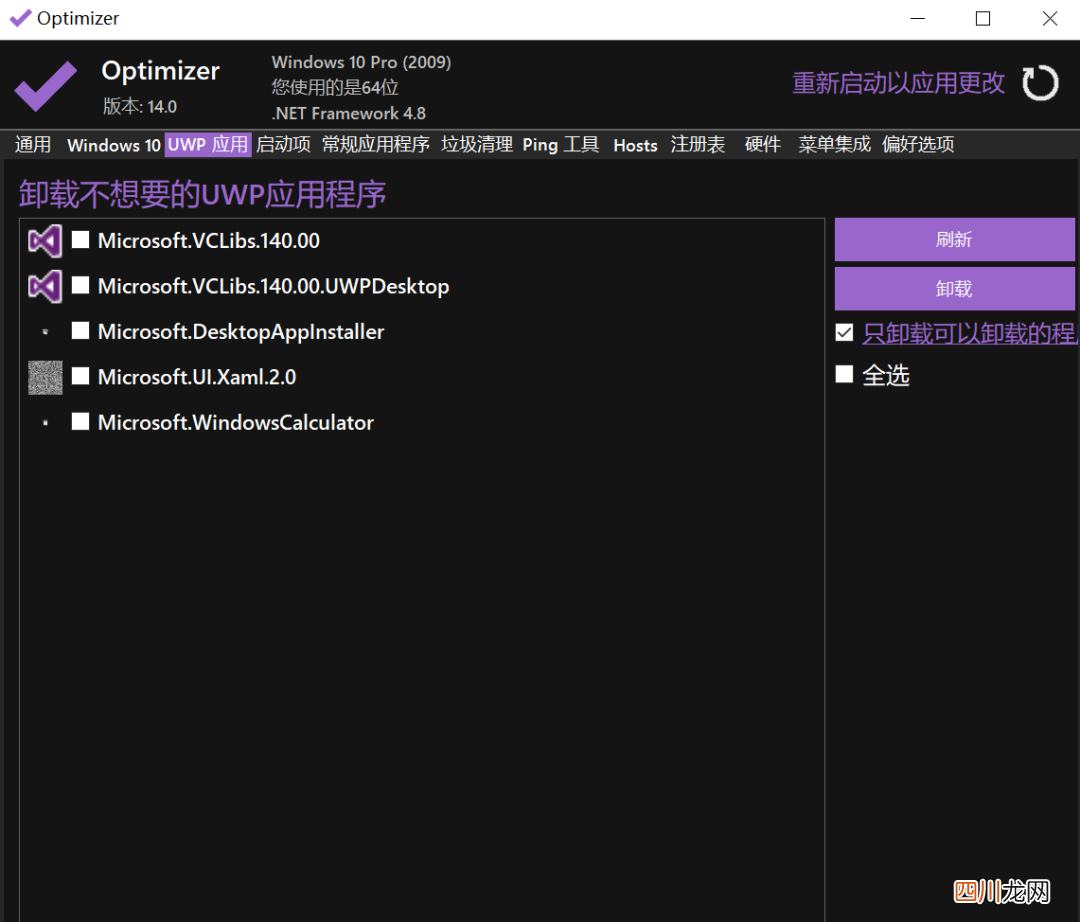This screenshot has width=1080, height=922.
Task: Open the Ping 工具 tab
Action: 561,145
